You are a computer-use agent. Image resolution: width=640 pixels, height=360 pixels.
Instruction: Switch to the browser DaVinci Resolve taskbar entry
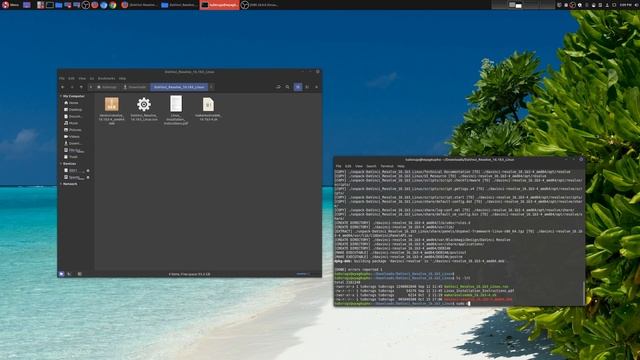pyautogui.click(x=140, y=5)
